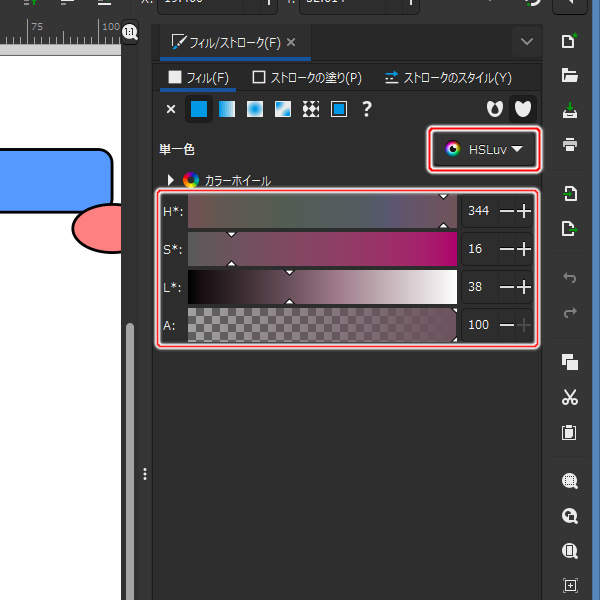The width and height of the screenshot is (600, 600).
Task: Click the Redo arrow icon
Action: pos(569,312)
